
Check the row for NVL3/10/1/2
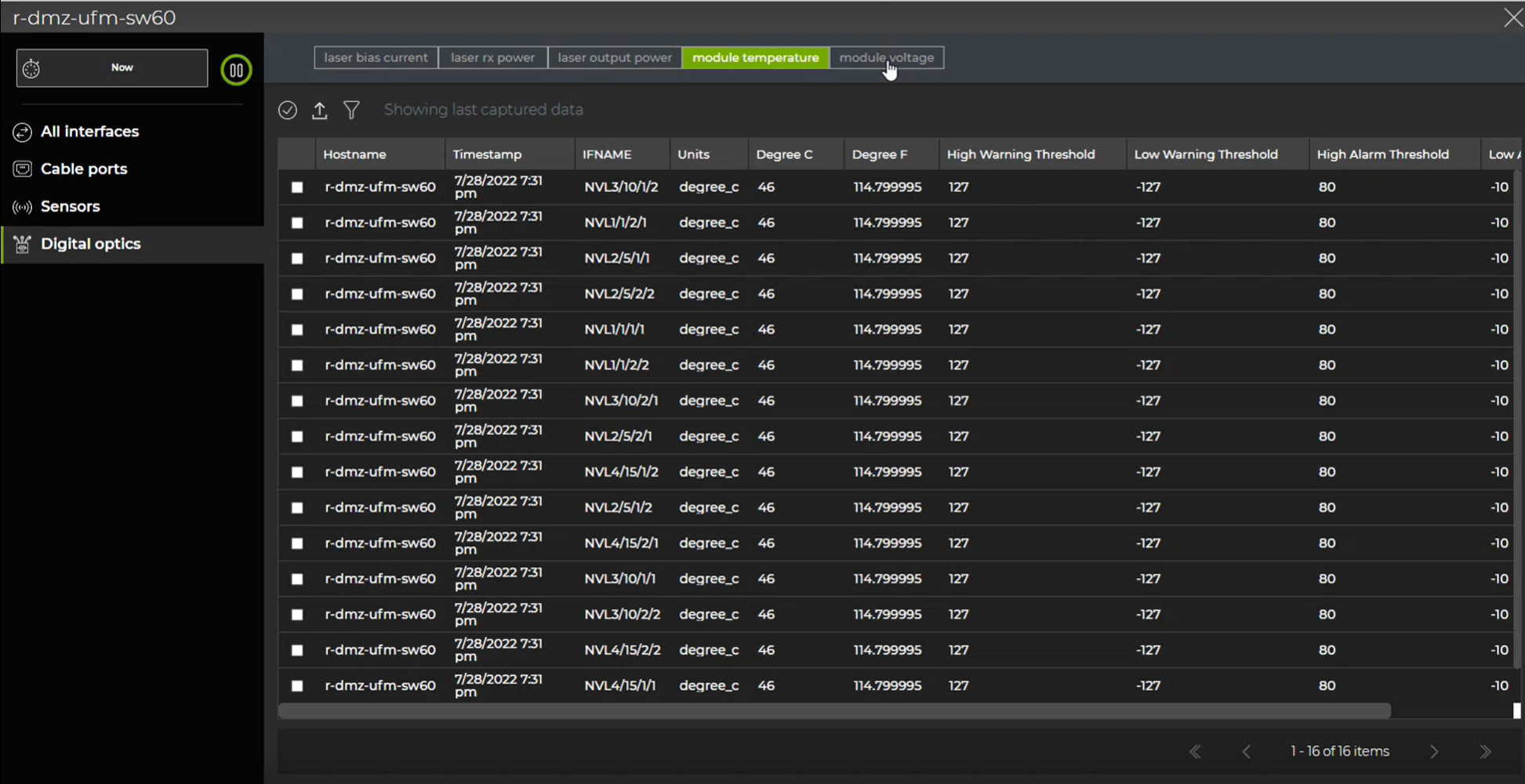[x=297, y=187]
